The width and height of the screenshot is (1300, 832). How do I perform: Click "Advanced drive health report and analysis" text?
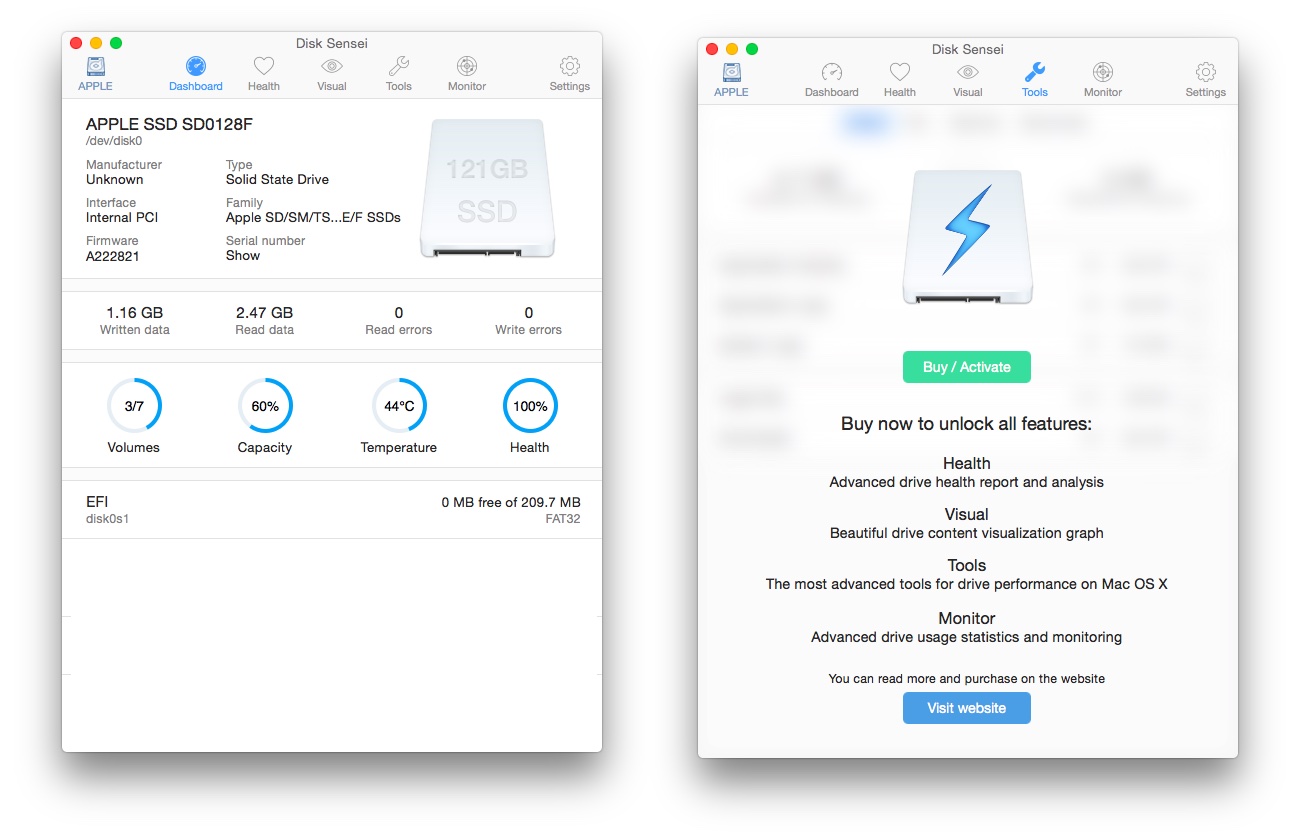pyautogui.click(x=967, y=482)
